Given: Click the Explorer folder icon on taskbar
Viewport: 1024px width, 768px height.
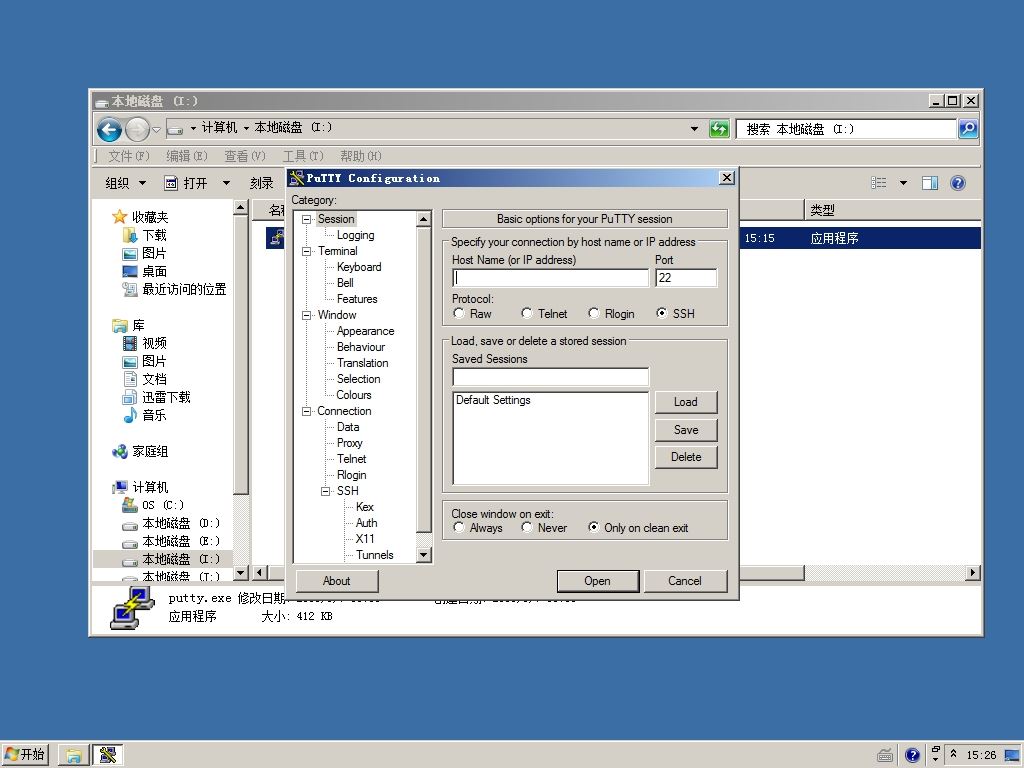Looking at the screenshot, I should click(73, 756).
